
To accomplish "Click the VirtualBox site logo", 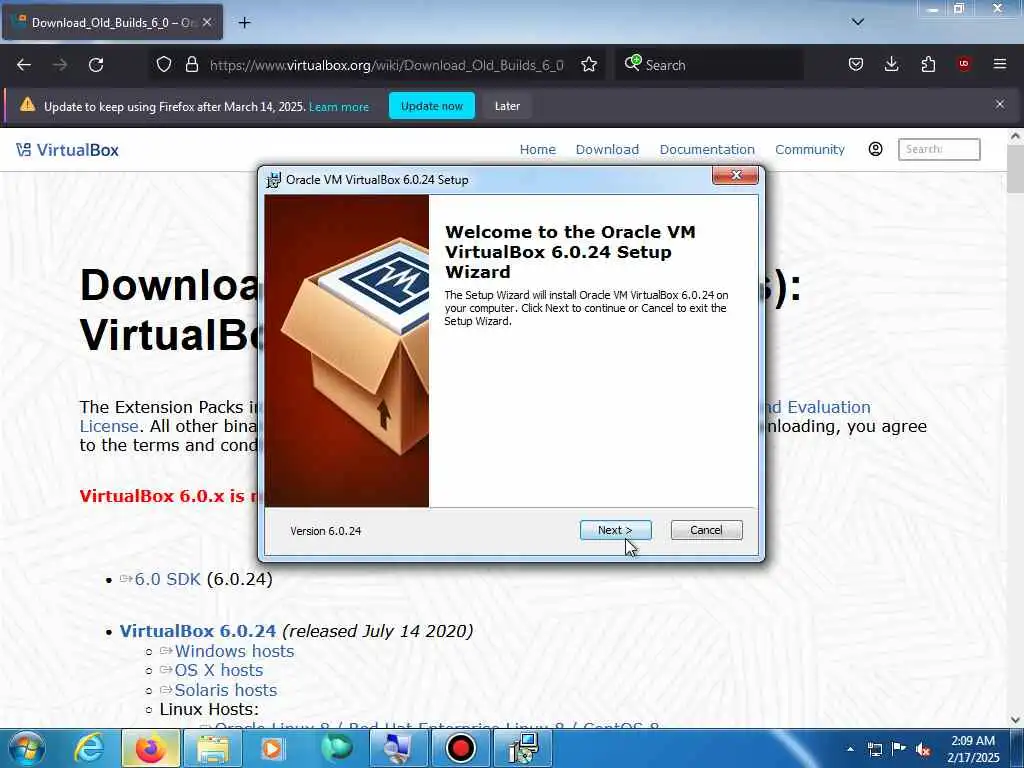I will [68, 150].
